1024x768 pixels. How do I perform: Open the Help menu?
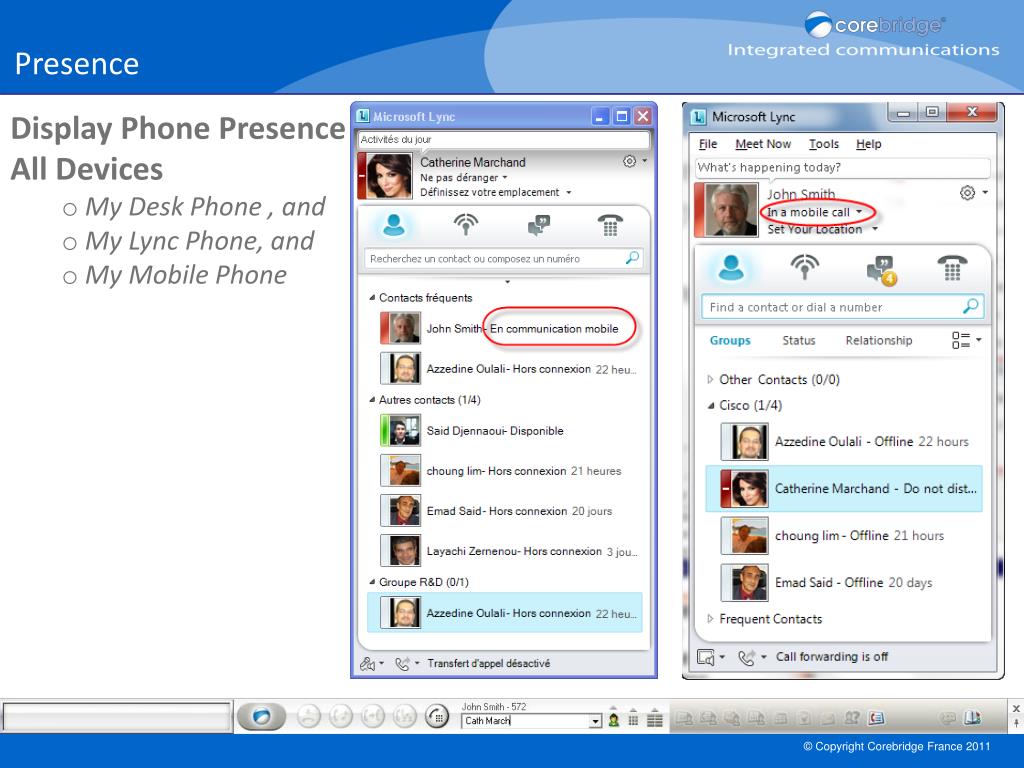point(869,144)
